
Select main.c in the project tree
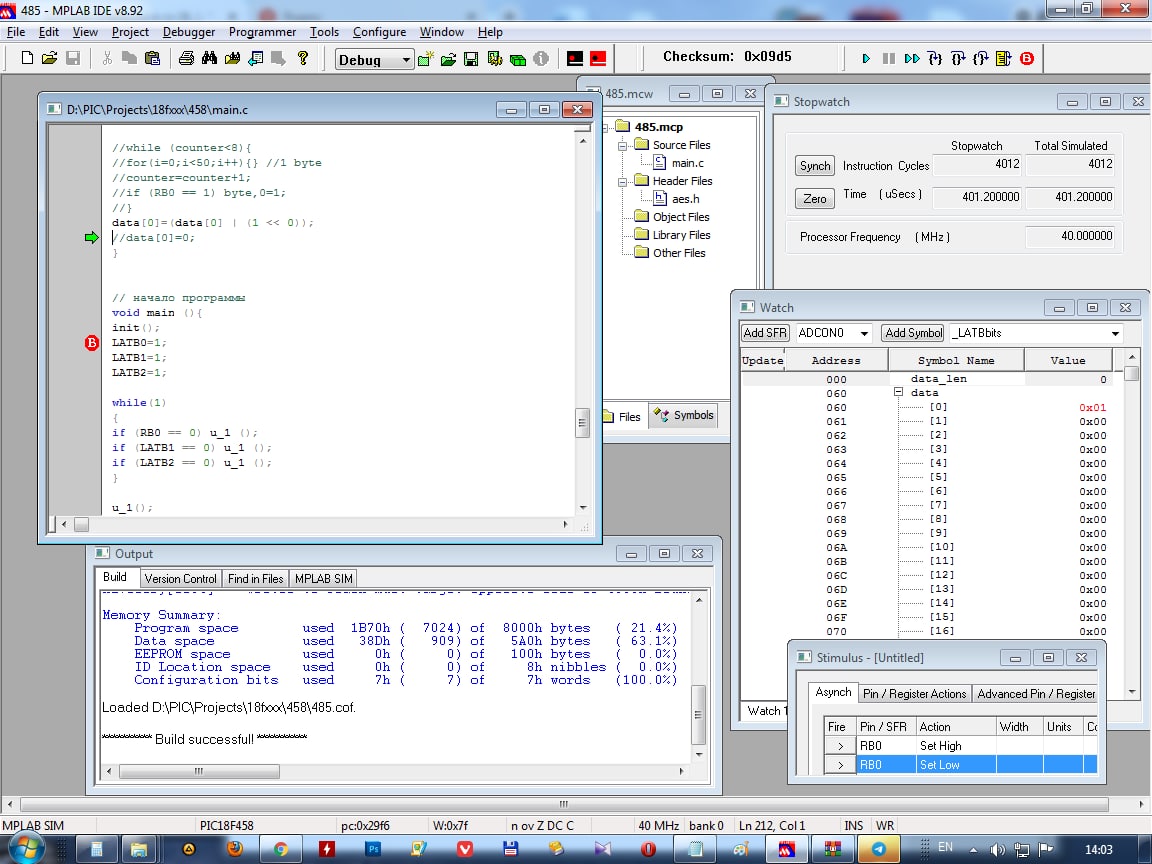click(x=687, y=163)
